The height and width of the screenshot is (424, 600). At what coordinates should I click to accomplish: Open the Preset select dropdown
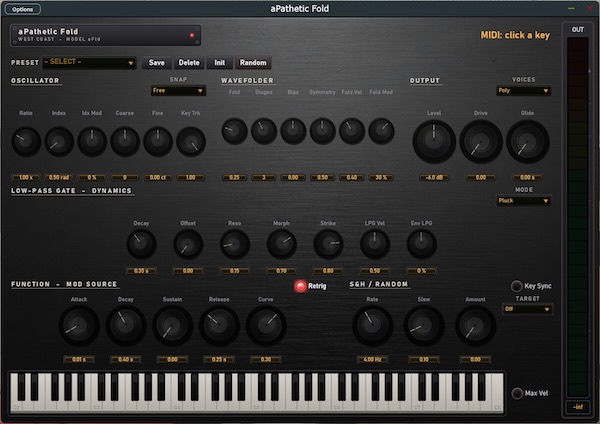pos(89,62)
